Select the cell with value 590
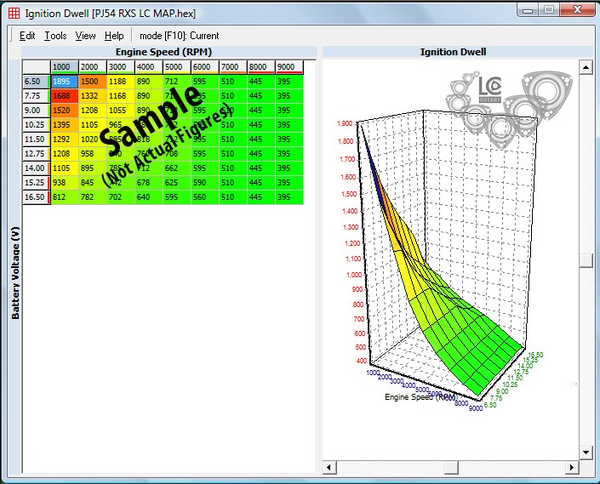600x484 pixels. [205, 183]
